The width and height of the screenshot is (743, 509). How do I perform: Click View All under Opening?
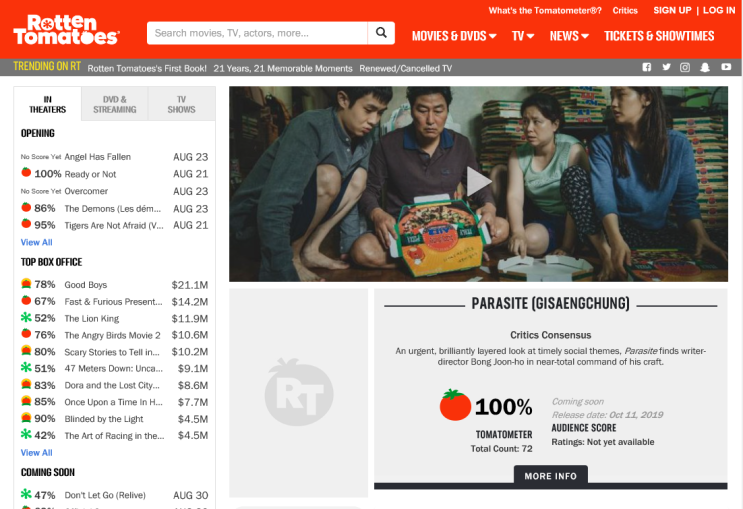tap(36, 242)
